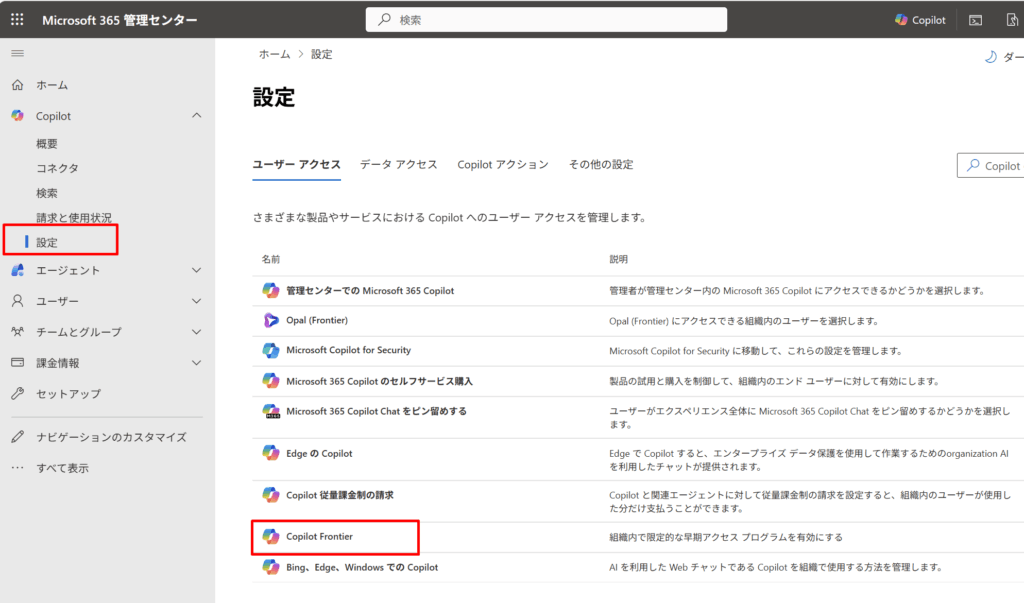Image resolution: width=1024 pixels, height=603 pixels.
Task: Click the Copilot icon in top bar
Action: [902, 20]
